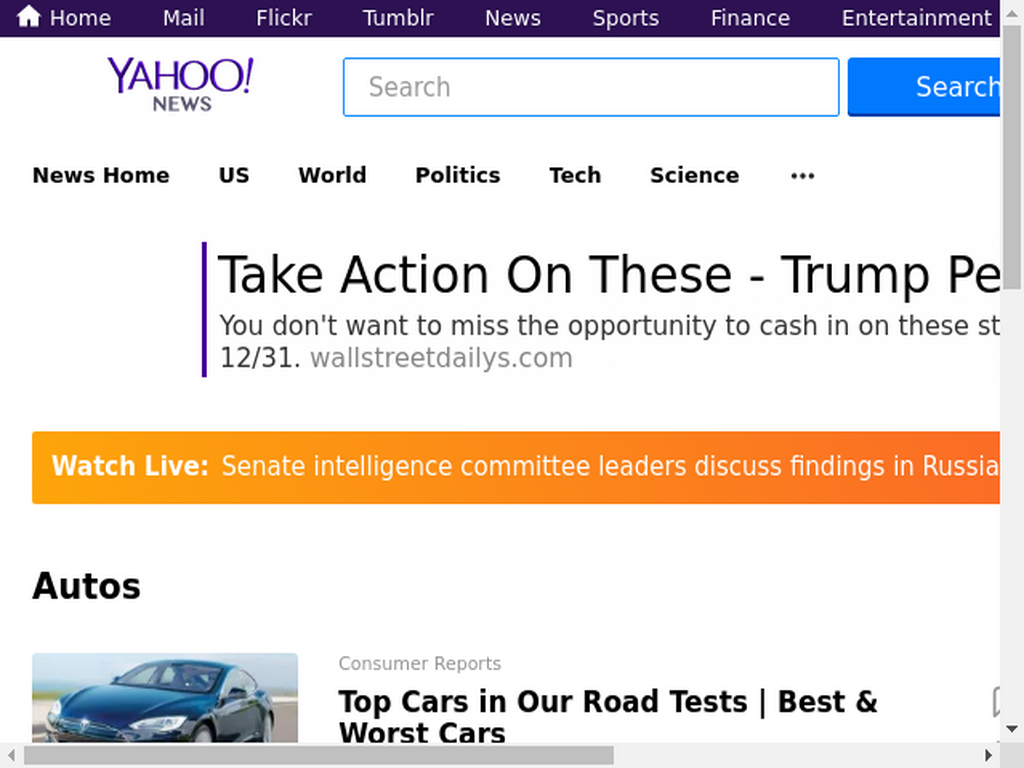Visit the wallstreetdailys.com ad link

point(441,358)
